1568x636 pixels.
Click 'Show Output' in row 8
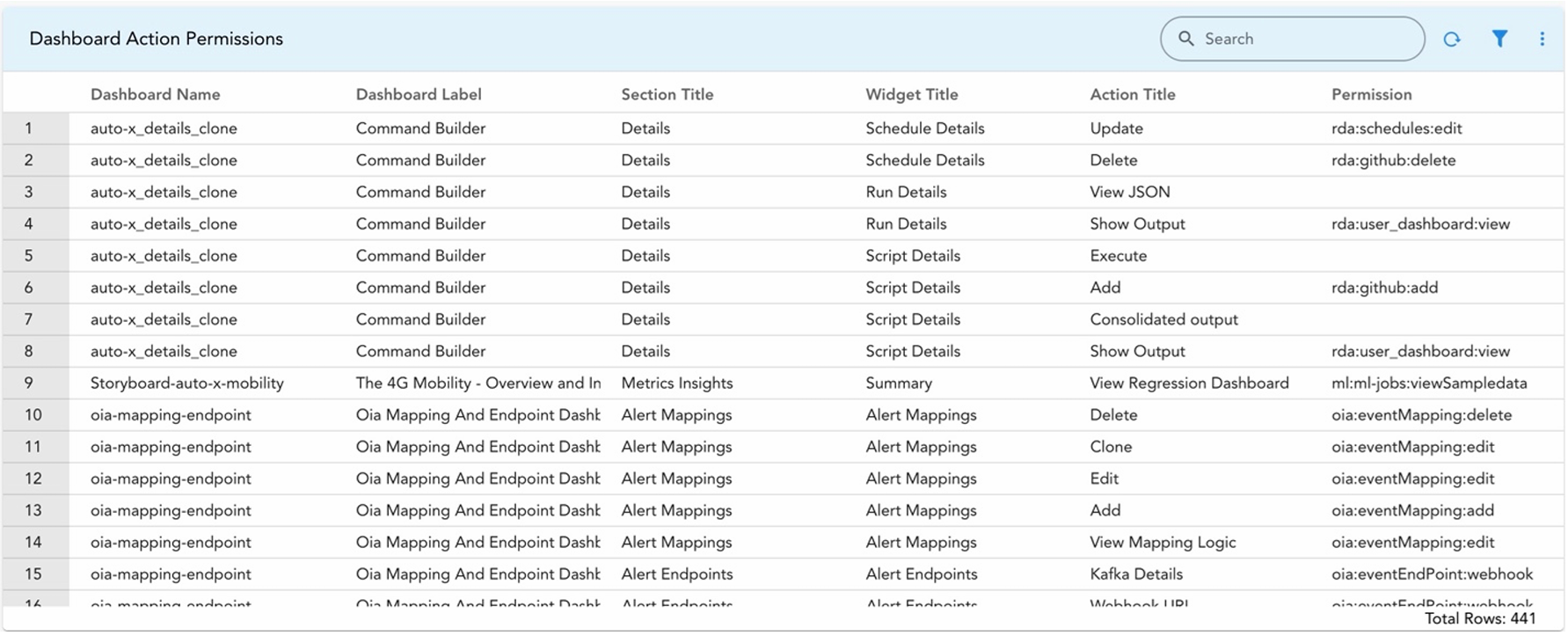coord(1137,352)
